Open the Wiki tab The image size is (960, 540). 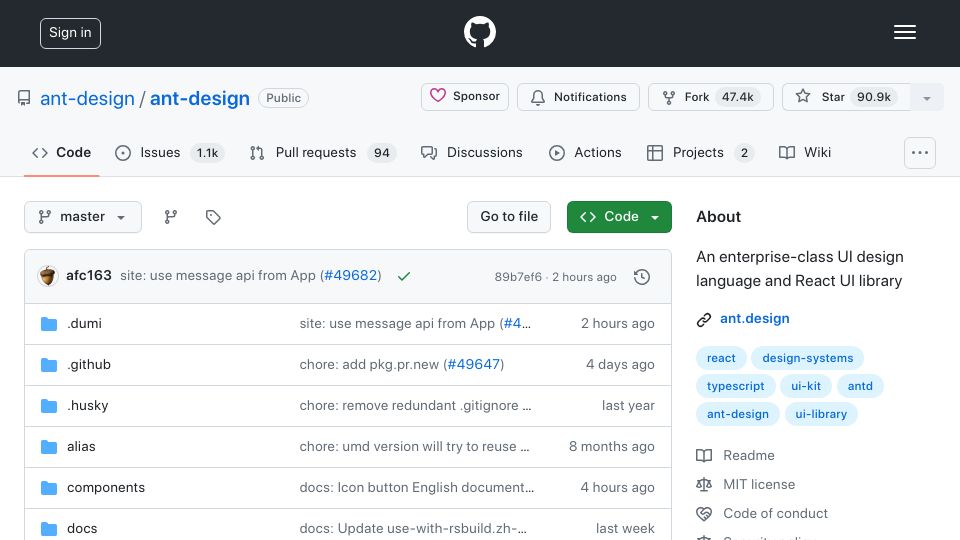(804, 152)
